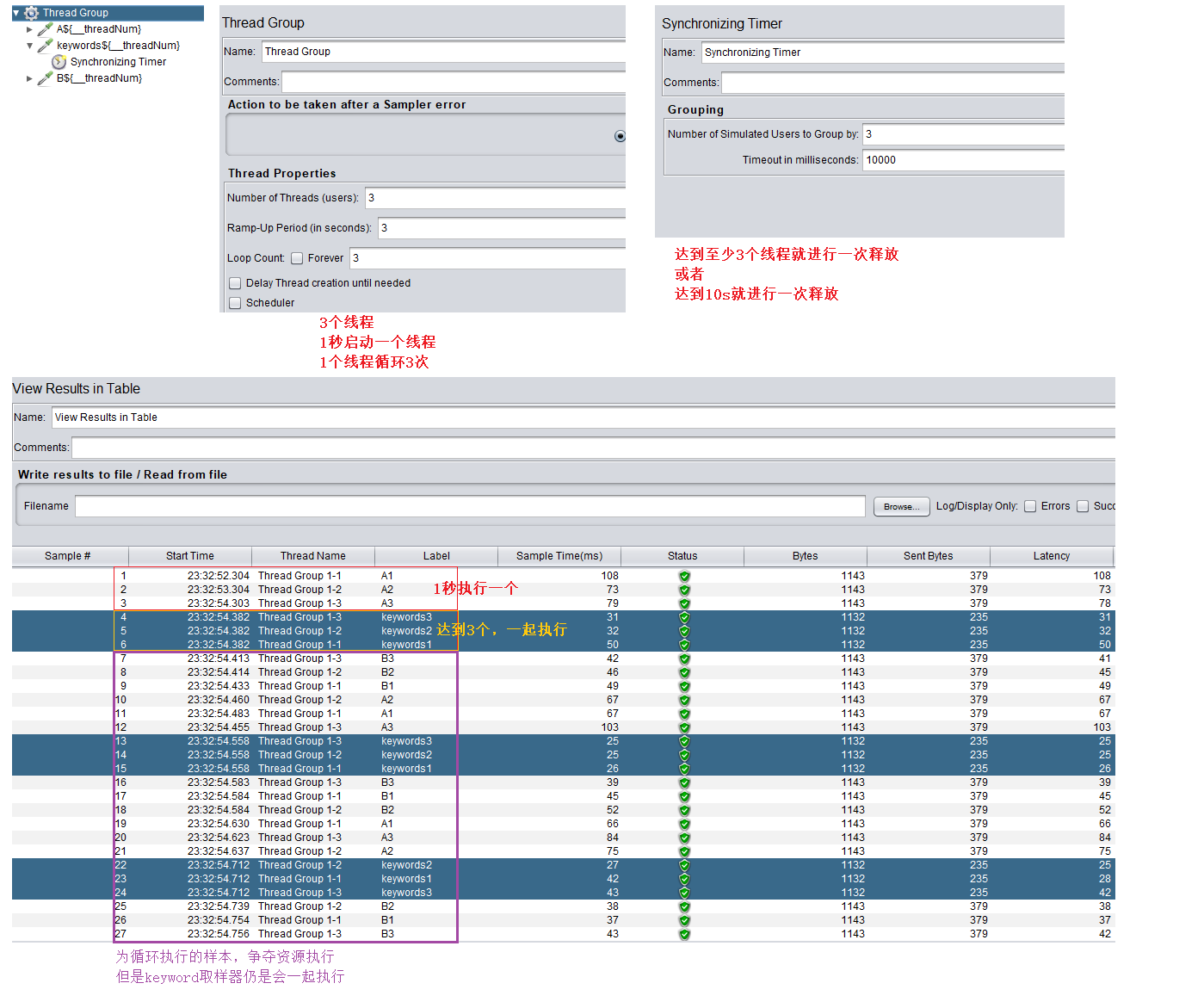Viewport: 1204px width, 1008px height.
Task: Collapse the Thread Group tree node
Action: coord(15,13)
